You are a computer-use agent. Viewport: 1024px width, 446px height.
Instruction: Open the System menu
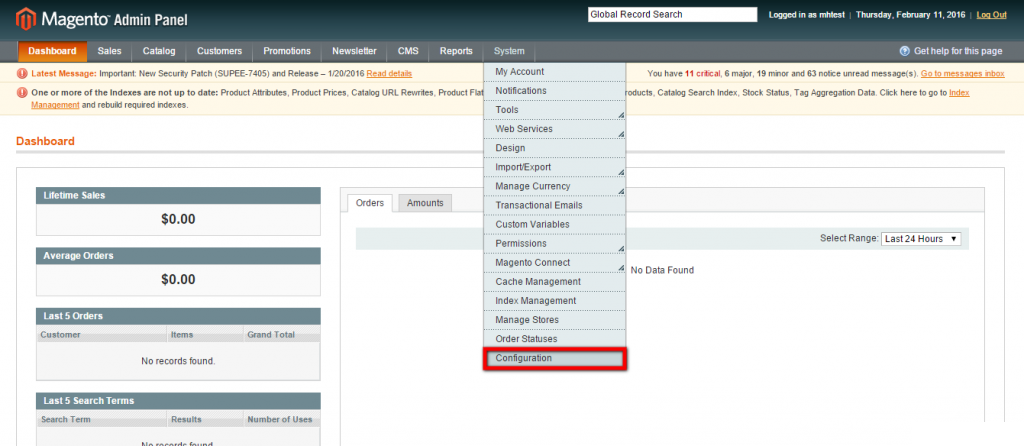click(x=509, y=51)
